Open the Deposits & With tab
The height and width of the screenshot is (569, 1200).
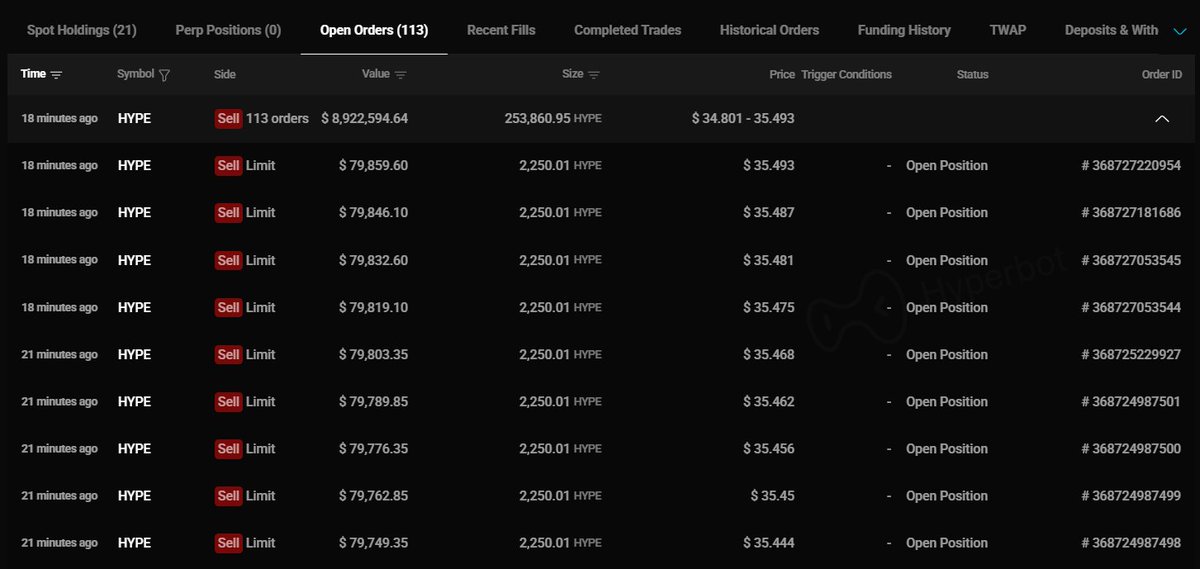coord(1111,30)
